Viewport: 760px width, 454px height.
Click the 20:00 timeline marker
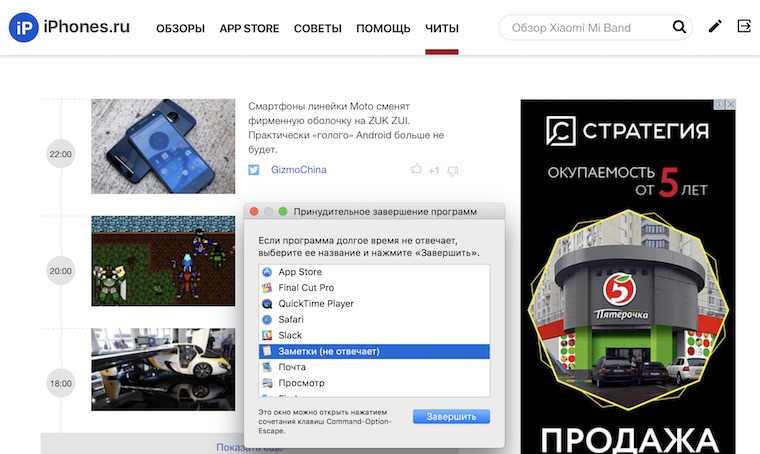tap(61, 271)
